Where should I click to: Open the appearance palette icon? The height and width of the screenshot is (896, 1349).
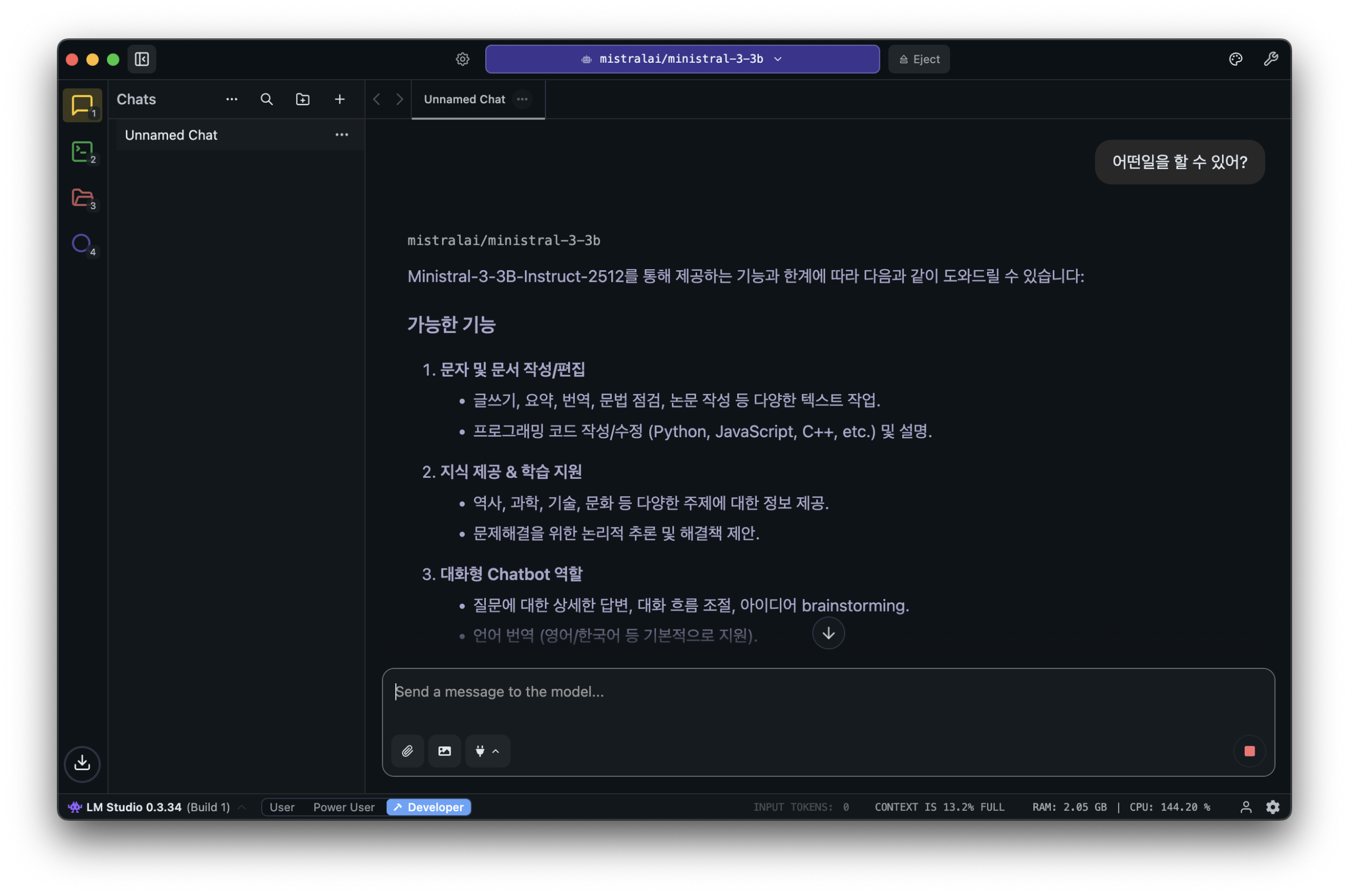click(x=1235, y=59)
